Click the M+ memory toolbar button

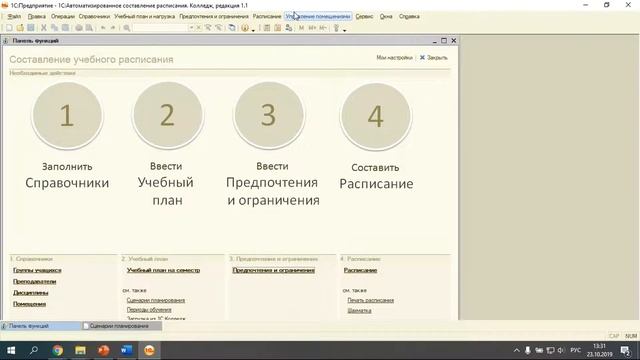click(312, 28)
